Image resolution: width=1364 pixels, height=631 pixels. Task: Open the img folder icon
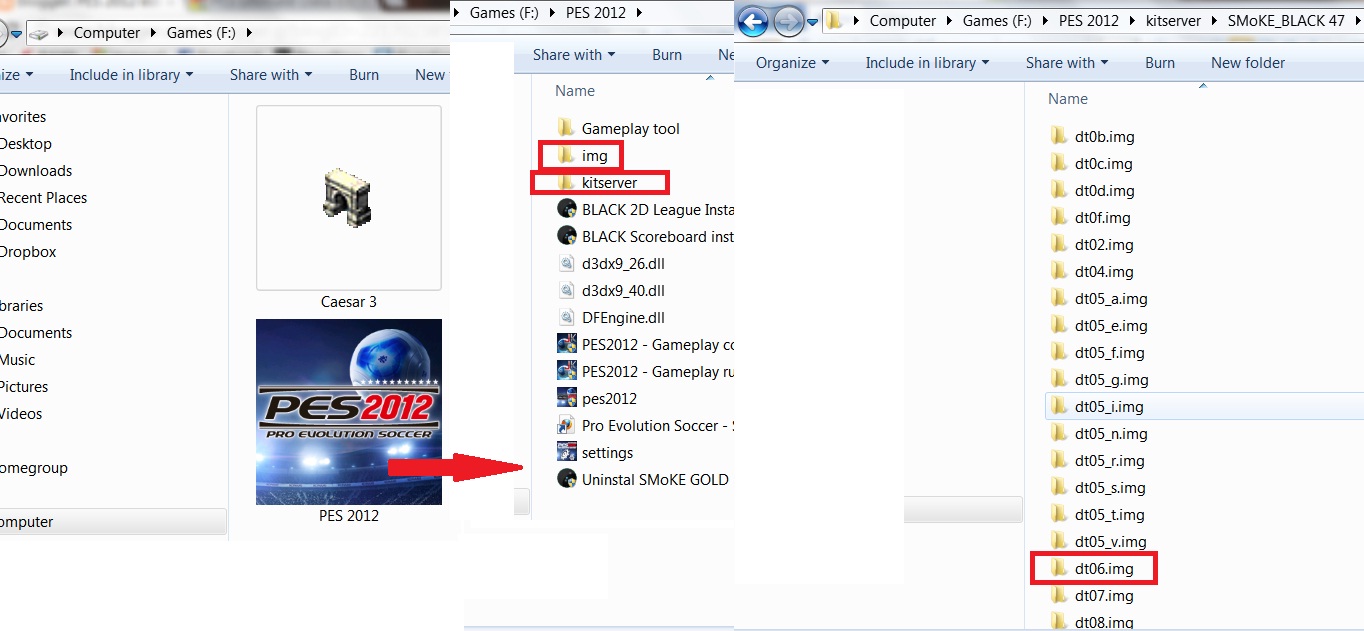(566, 155)
